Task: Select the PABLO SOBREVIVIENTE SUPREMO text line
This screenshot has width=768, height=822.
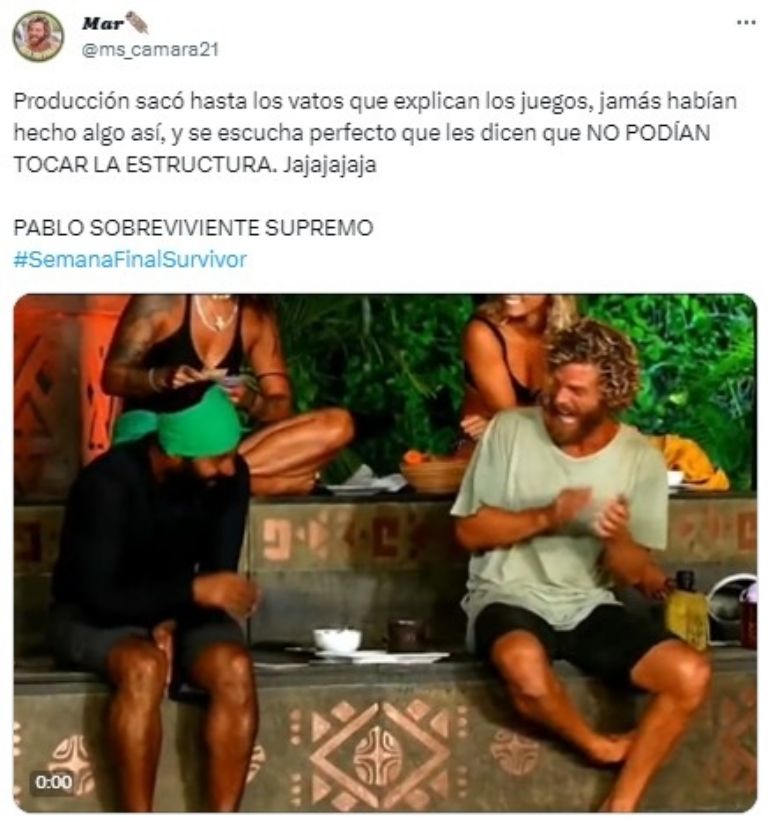Action: tap(193, 228)
